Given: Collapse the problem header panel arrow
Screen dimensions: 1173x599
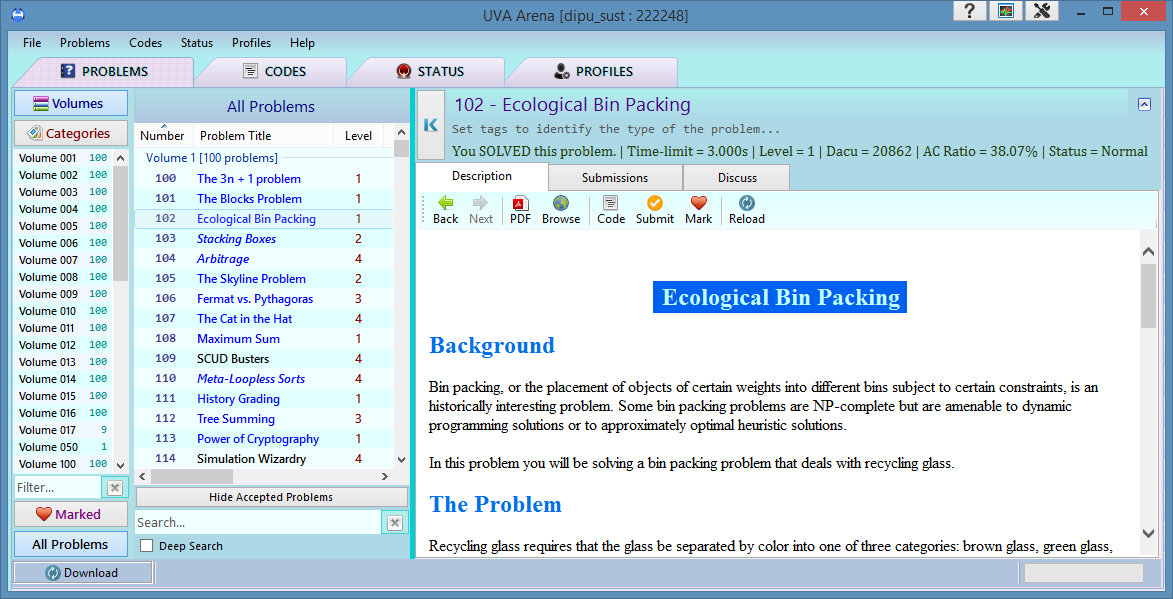Looking at the screenshot, I should point(1144,105).
